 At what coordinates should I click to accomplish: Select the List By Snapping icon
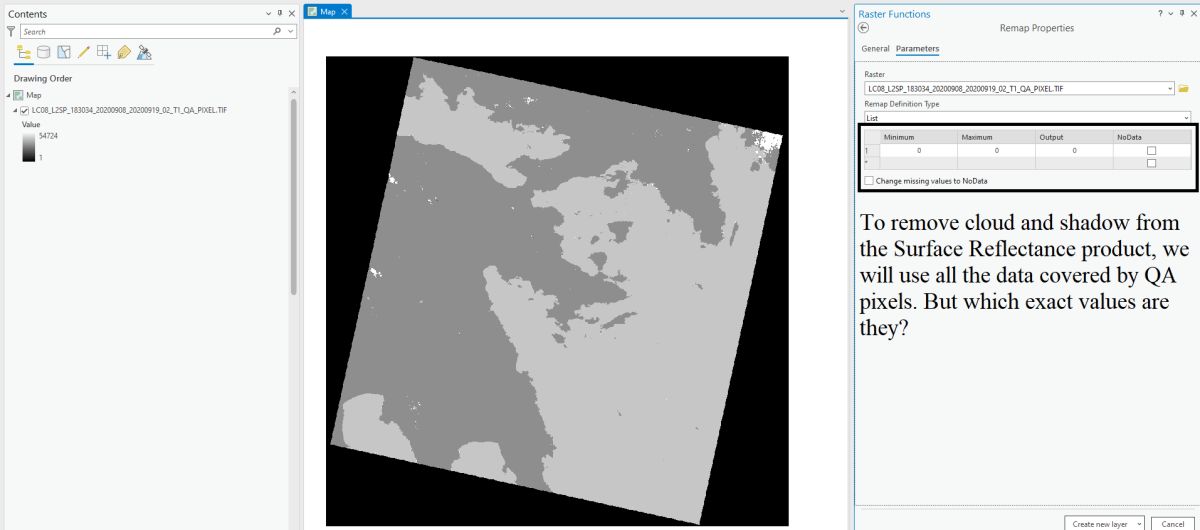(104, 52)
